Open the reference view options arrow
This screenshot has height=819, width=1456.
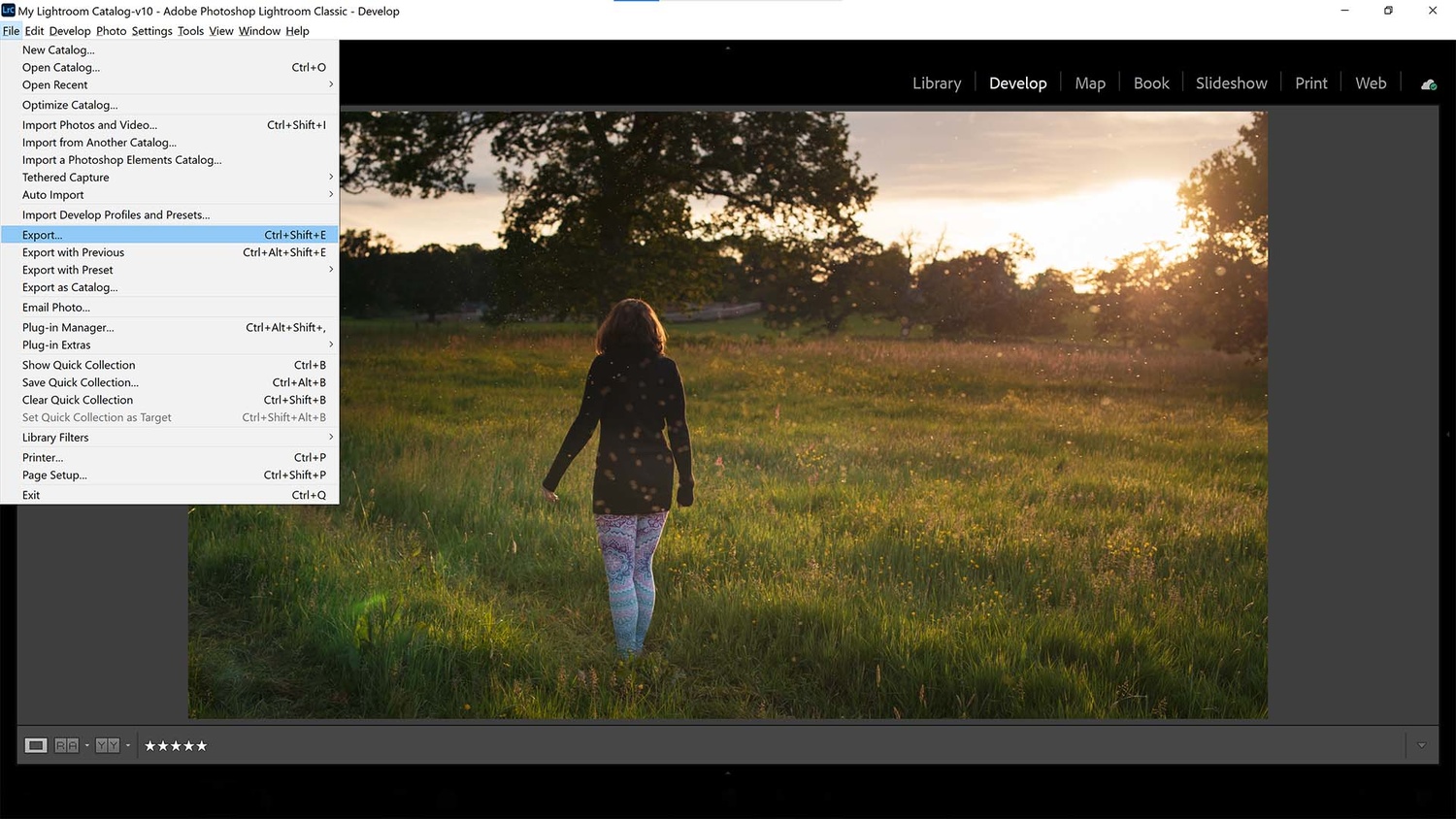(x=87, y=745)
